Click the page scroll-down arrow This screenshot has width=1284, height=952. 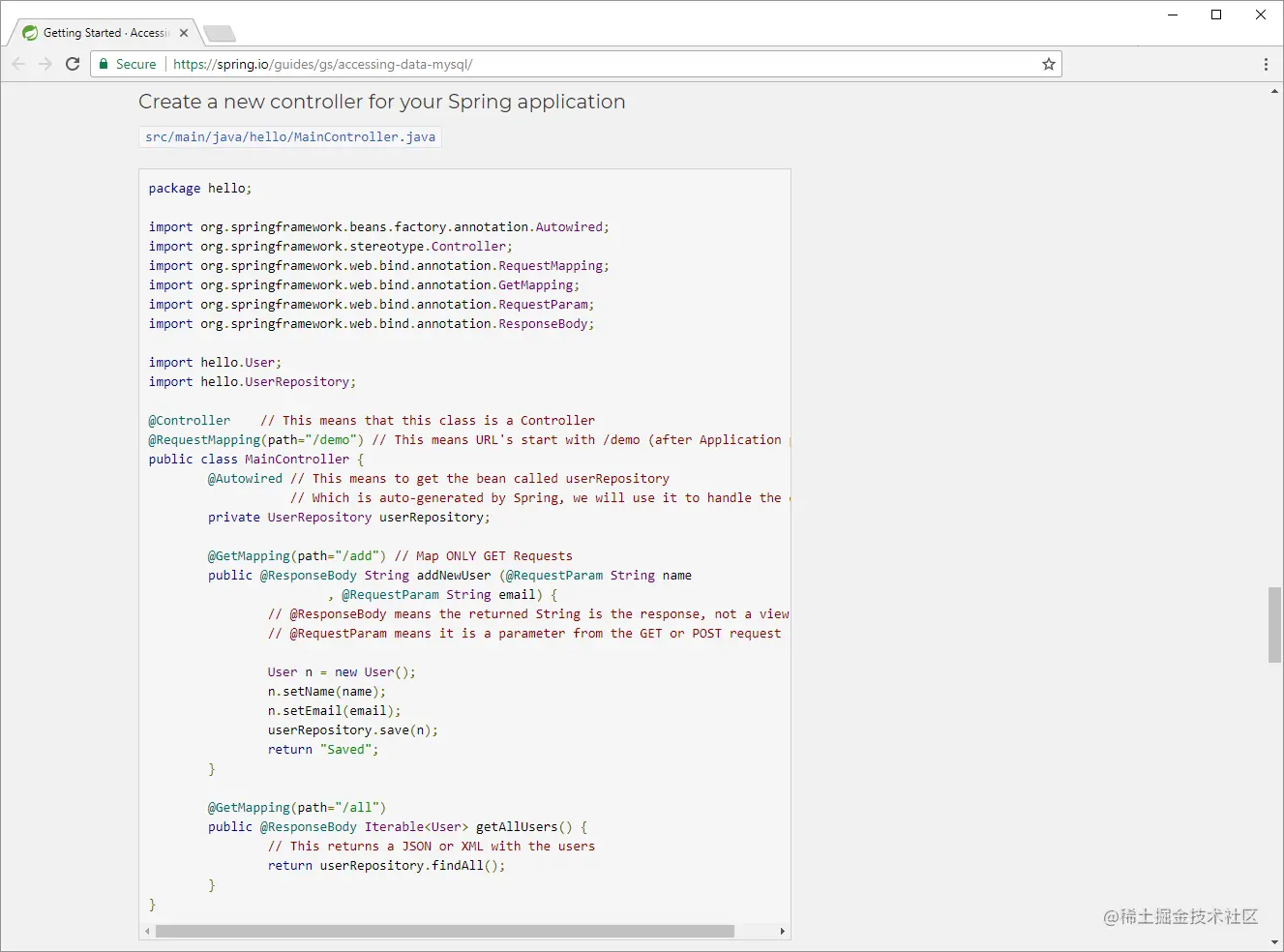coord(1274,942)
